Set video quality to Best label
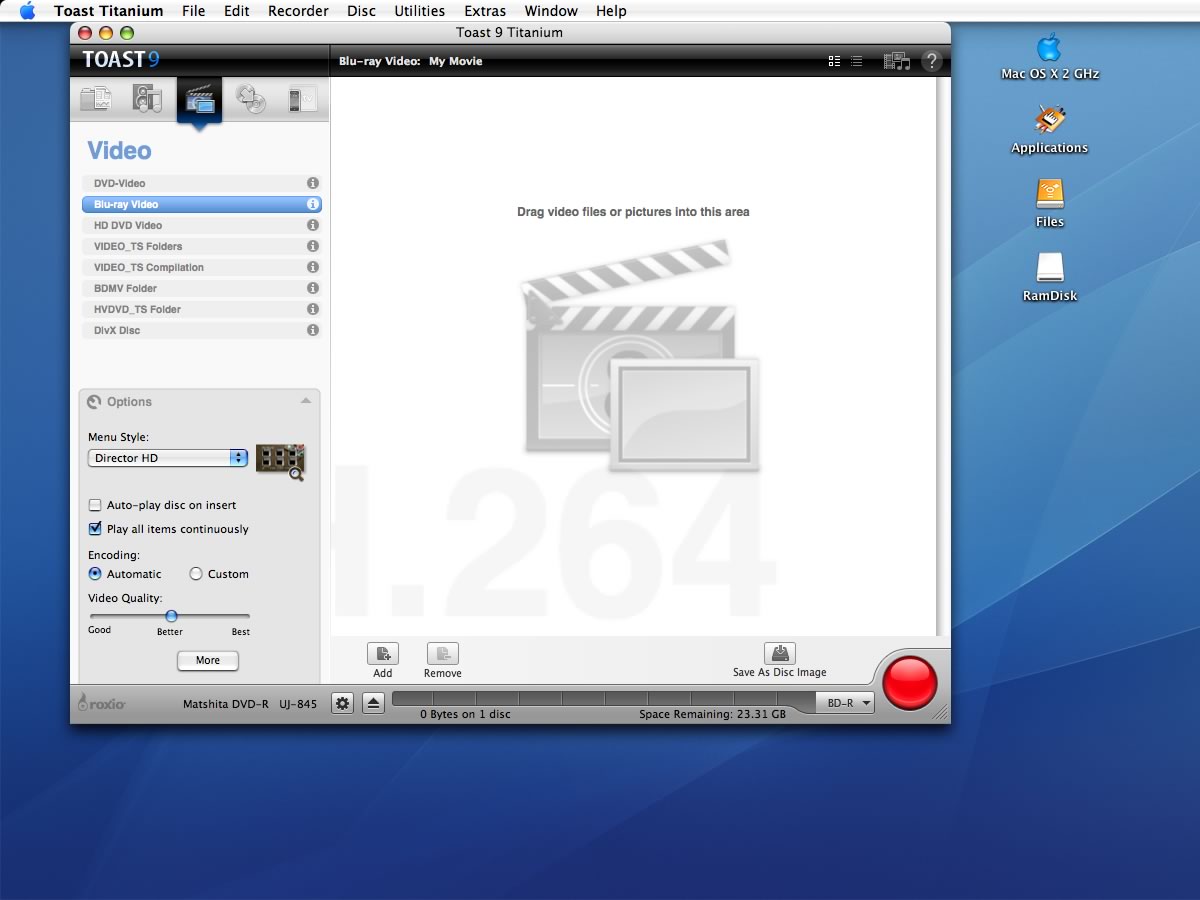 (241, 632)
